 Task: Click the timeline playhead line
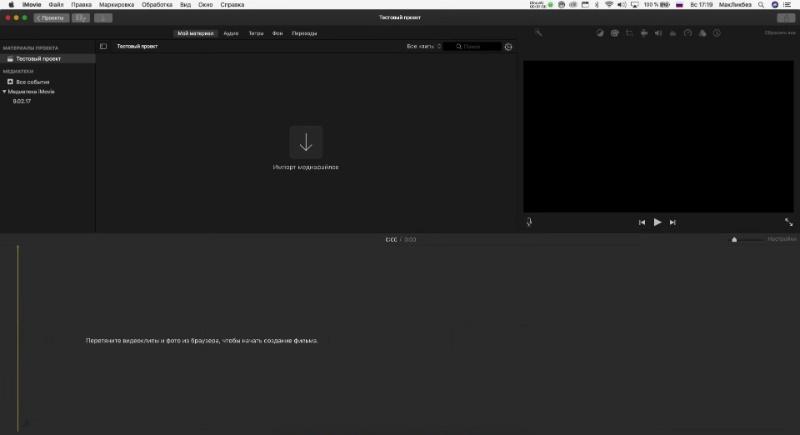click(x=18, y=337)
